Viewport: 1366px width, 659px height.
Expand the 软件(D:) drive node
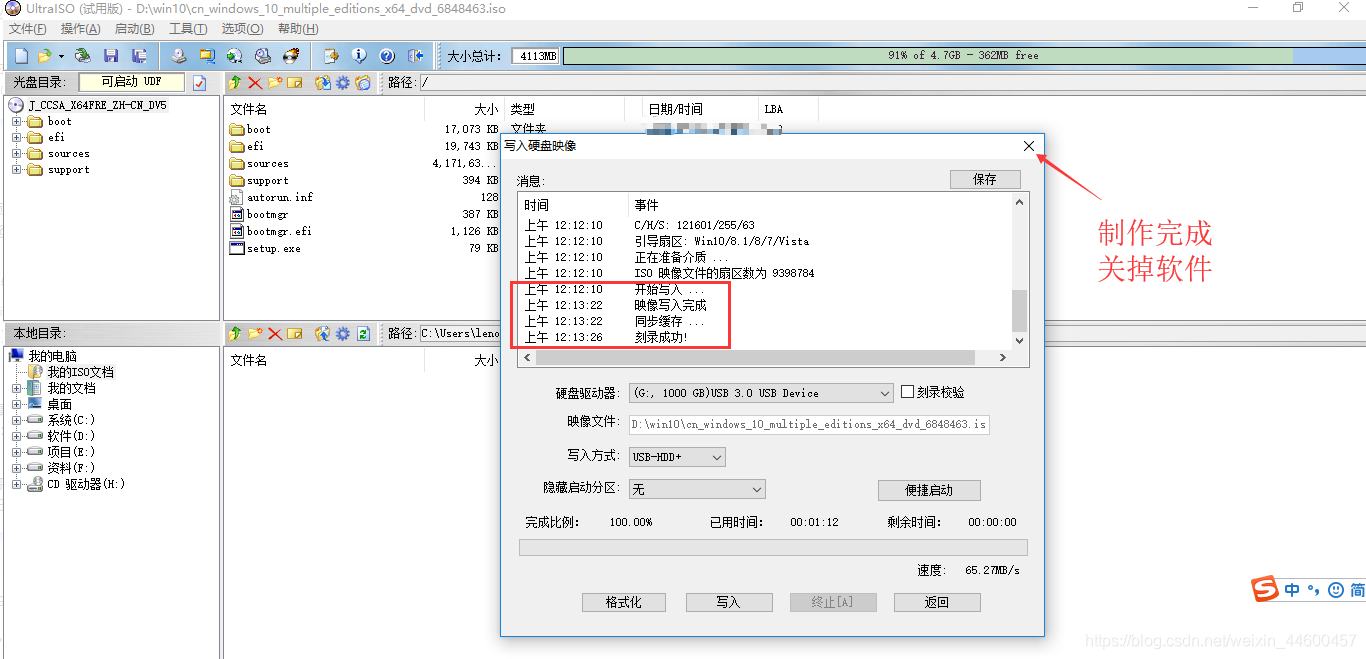[x=17, y=436]
